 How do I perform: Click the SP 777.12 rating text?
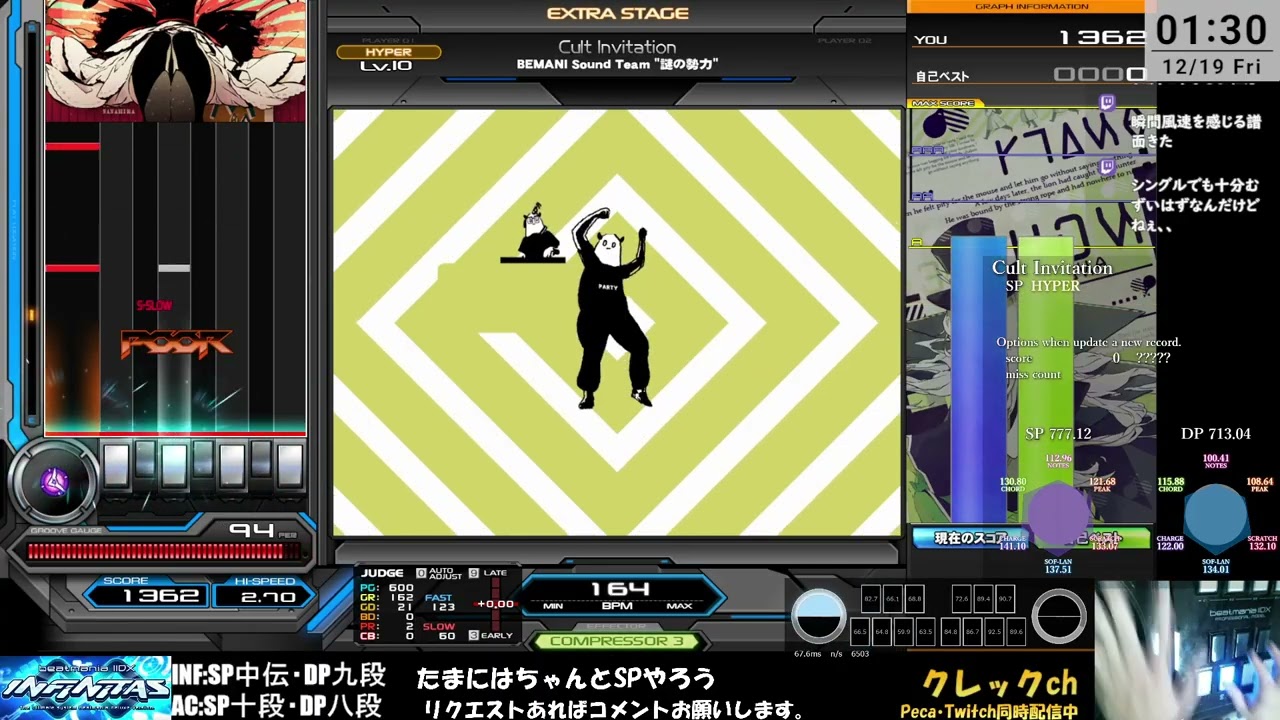point(1058,434)
